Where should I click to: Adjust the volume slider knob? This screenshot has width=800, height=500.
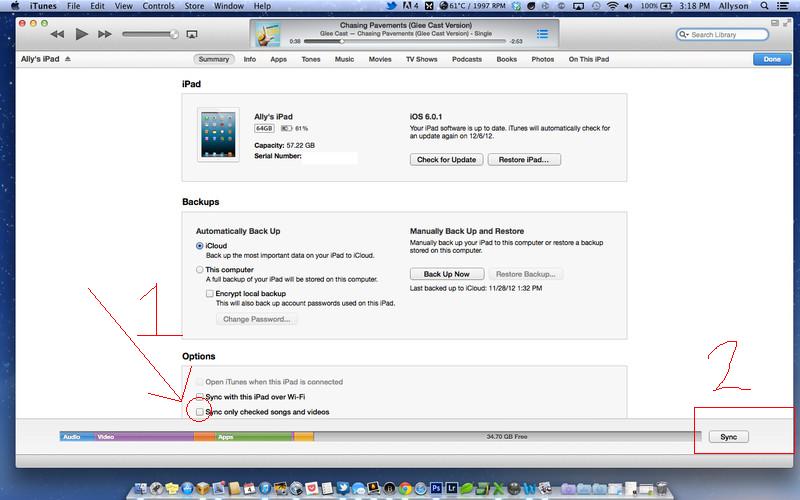tap(173, 34)
